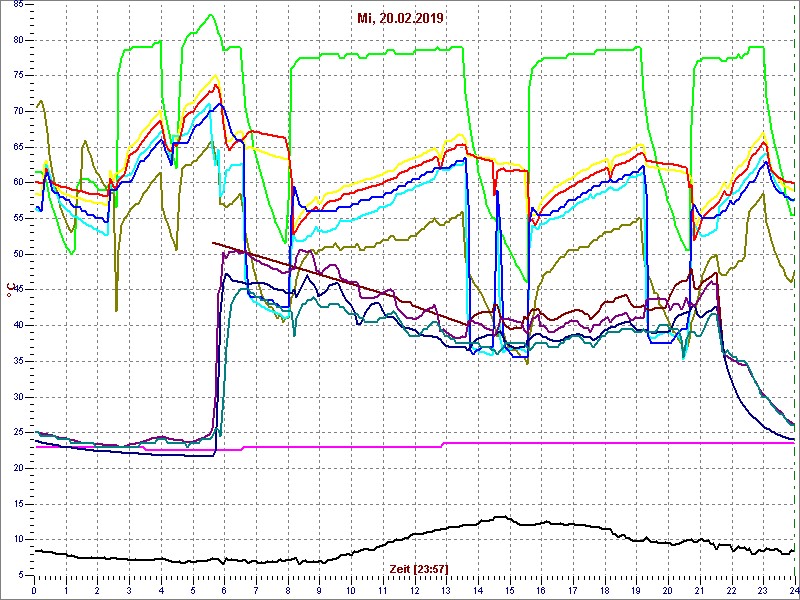Click hour 9 on the time axis
Image resolution: width=800 pixels, height=600 pixels.
319,590
